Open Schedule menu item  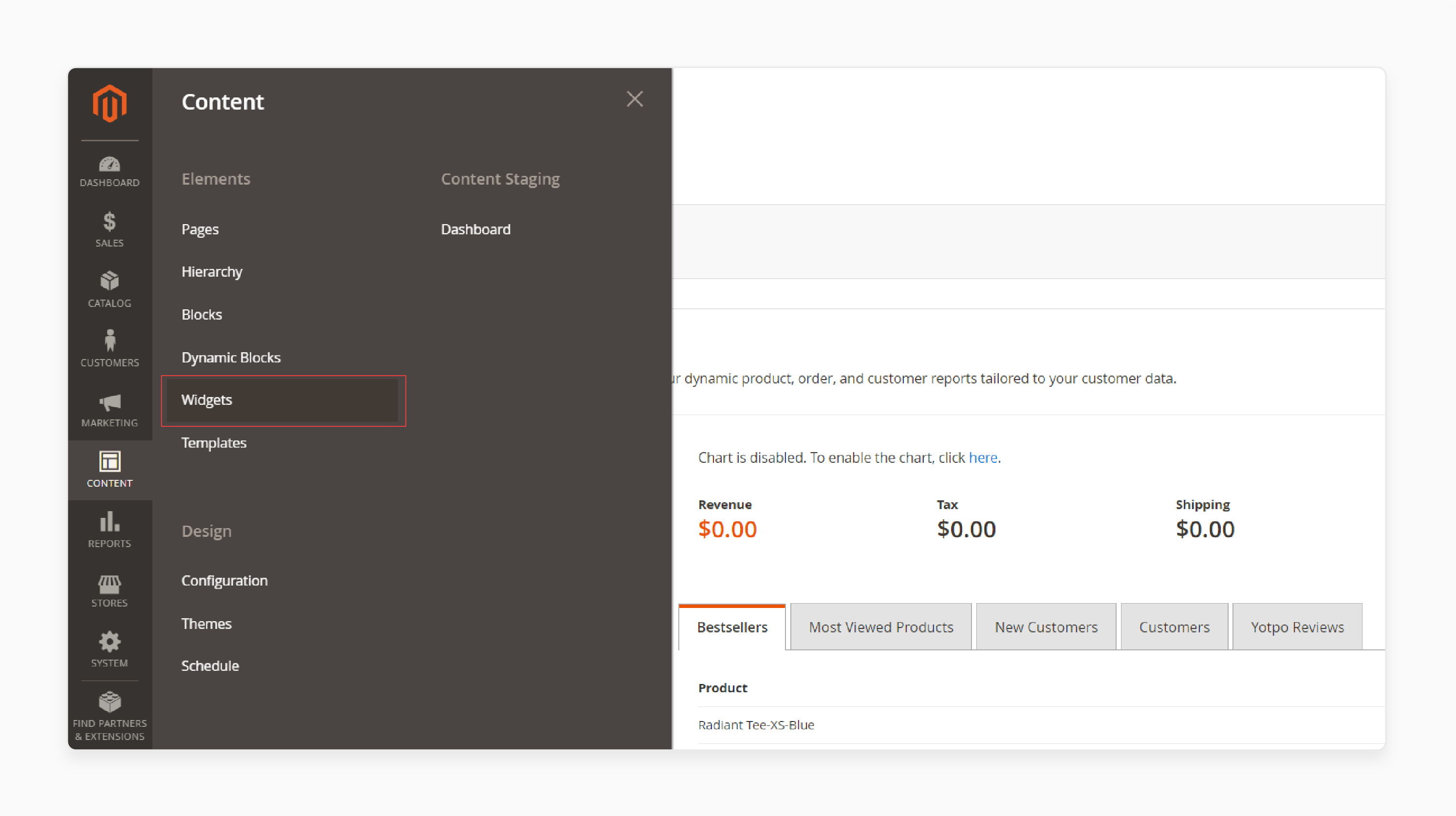tap(210, 666)
